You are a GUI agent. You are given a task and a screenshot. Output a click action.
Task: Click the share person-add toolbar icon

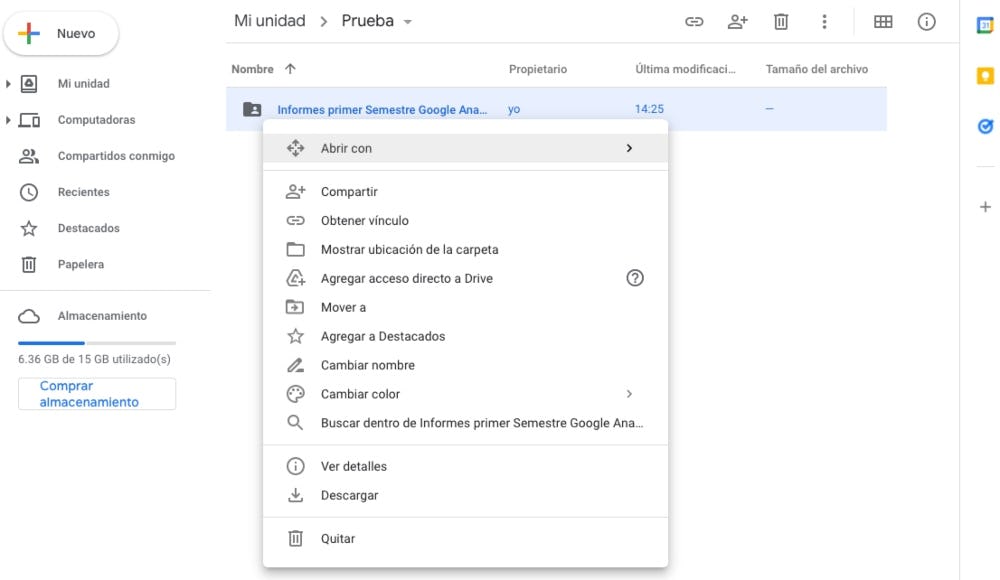click(x=738, y=22)
